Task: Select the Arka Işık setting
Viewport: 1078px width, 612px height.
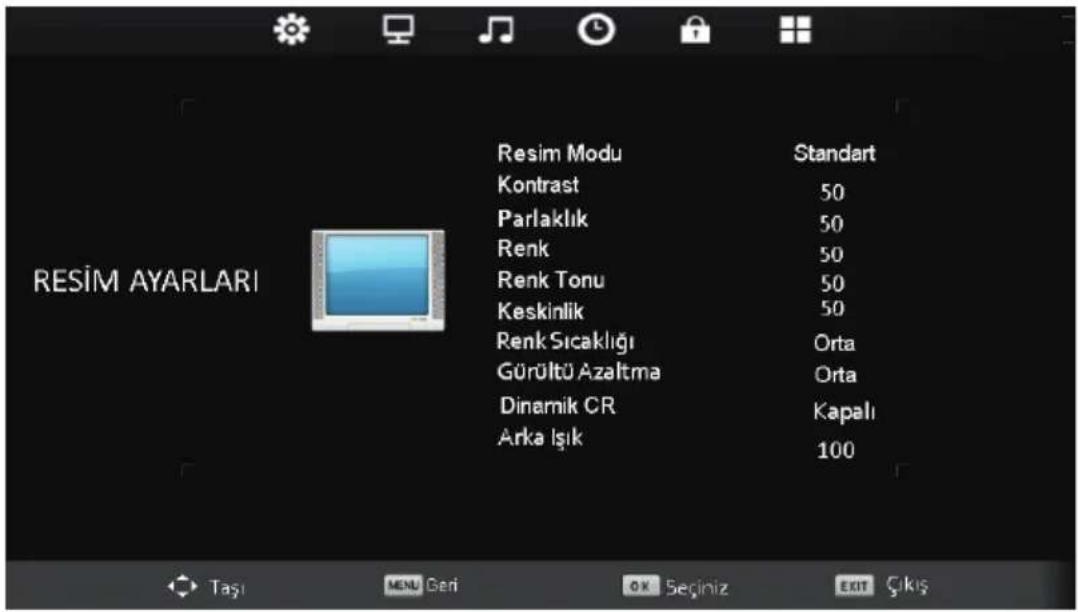Action: point(540,437)
